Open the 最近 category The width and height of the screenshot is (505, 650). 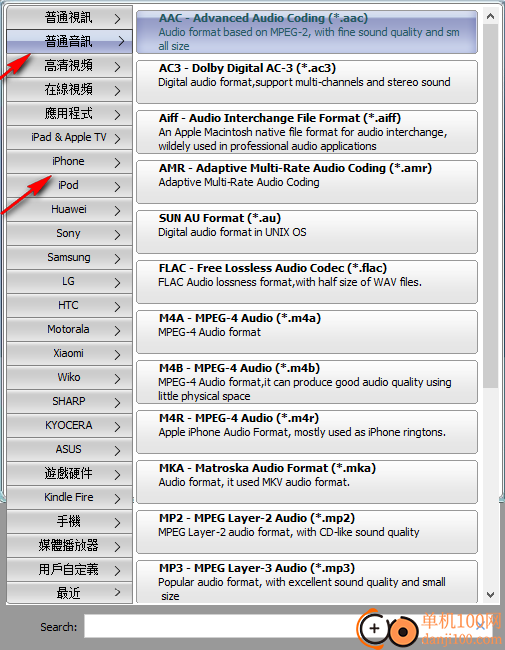[x=70, y=593]
